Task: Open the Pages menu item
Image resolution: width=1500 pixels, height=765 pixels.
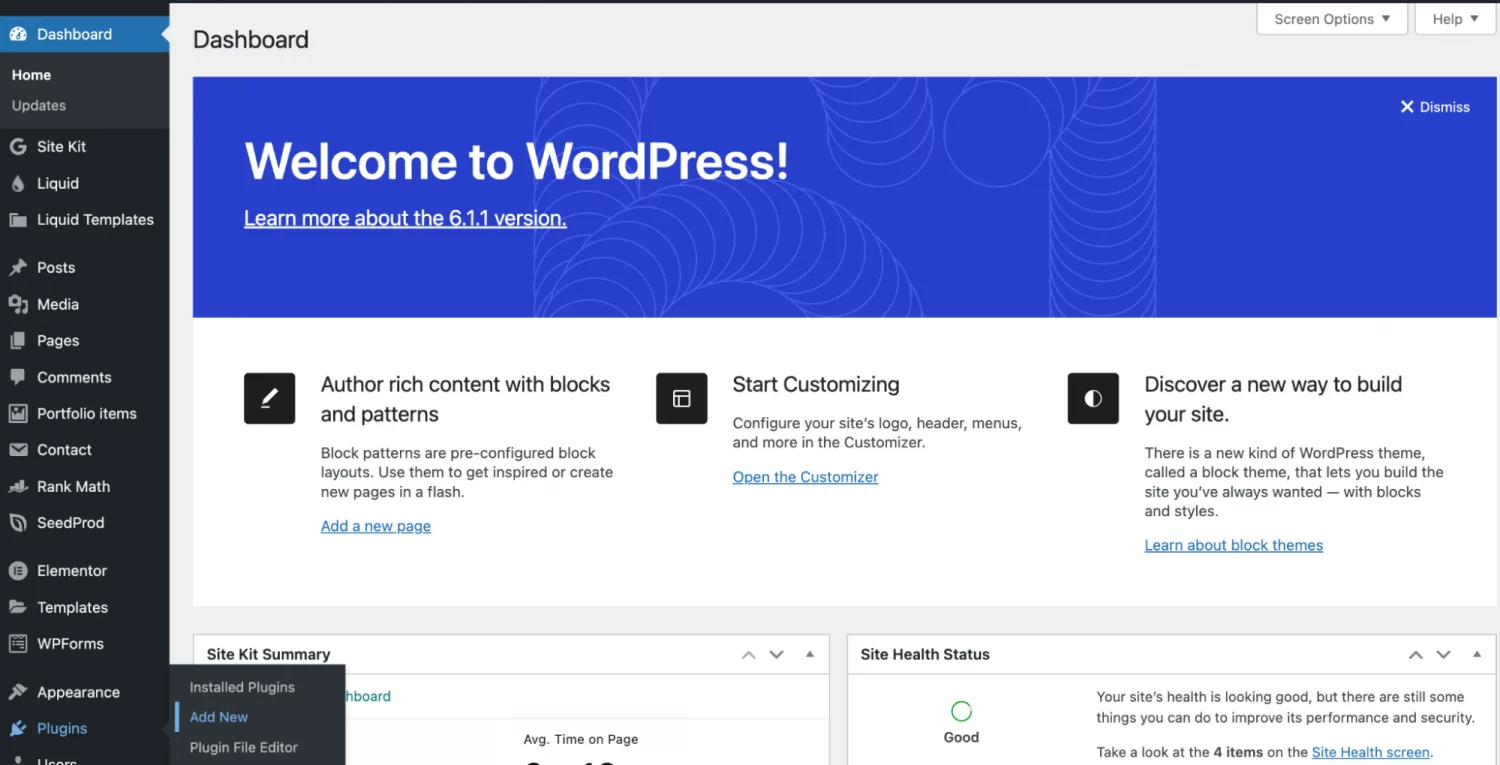Action: click(58, 341)
